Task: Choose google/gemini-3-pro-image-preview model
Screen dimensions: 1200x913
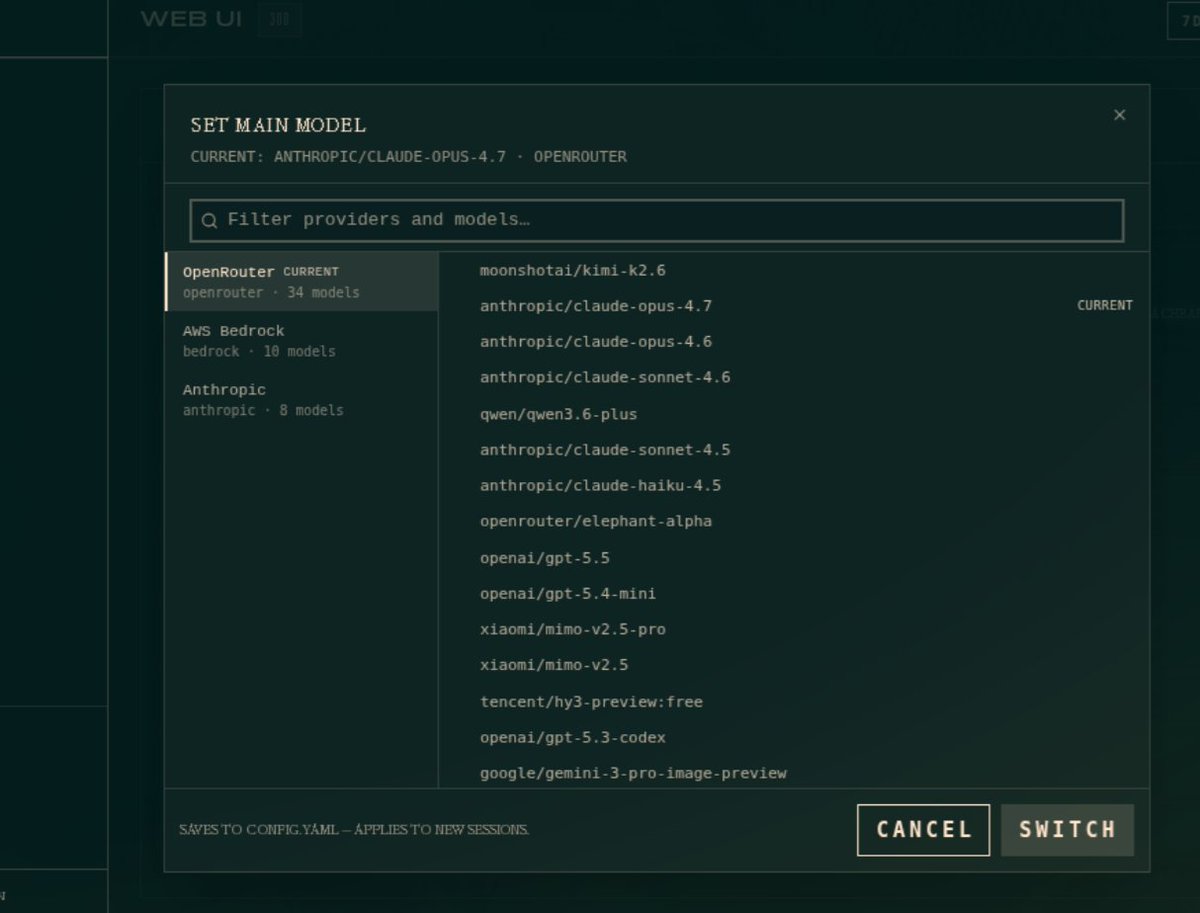Action: click(794, 773)
